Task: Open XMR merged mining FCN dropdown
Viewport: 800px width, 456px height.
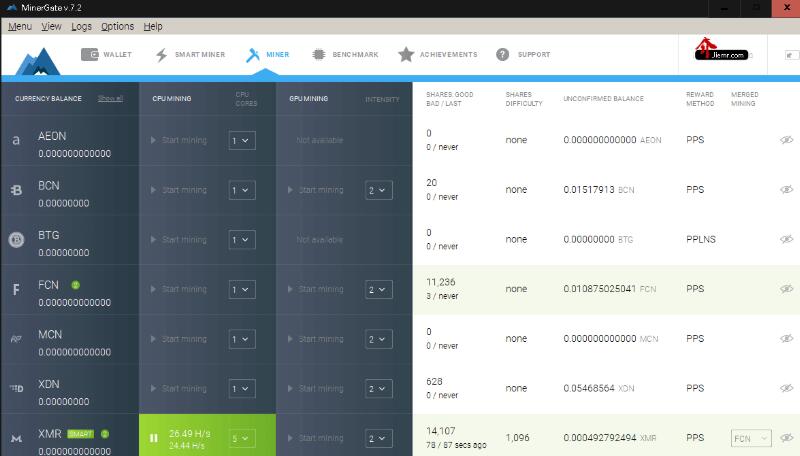Action: point(751,438)
